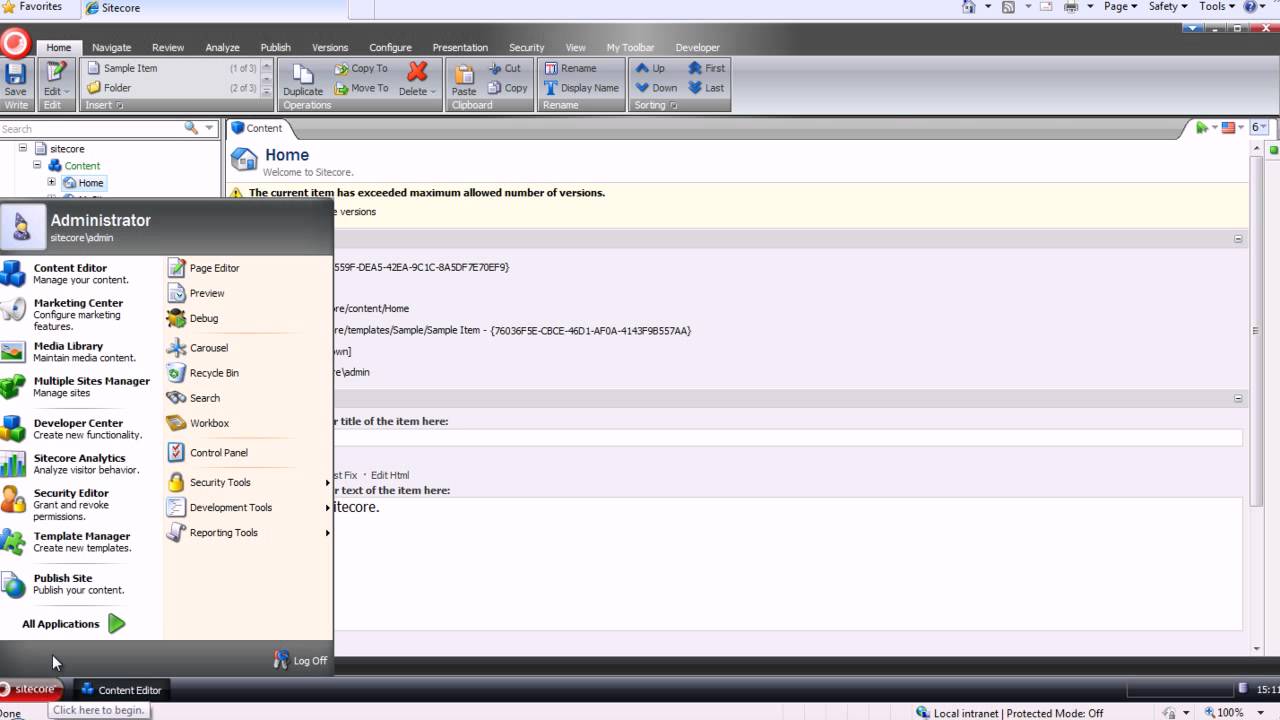
Task: Switch to the Developer ribbon tab
Action: [697, 47]
